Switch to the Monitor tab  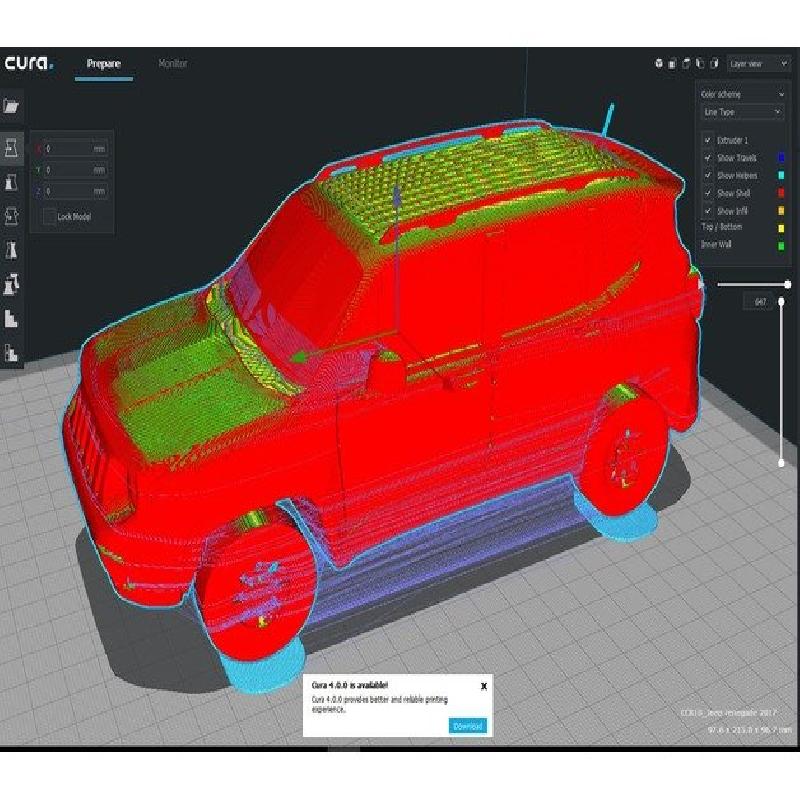[x=172, y=64]
